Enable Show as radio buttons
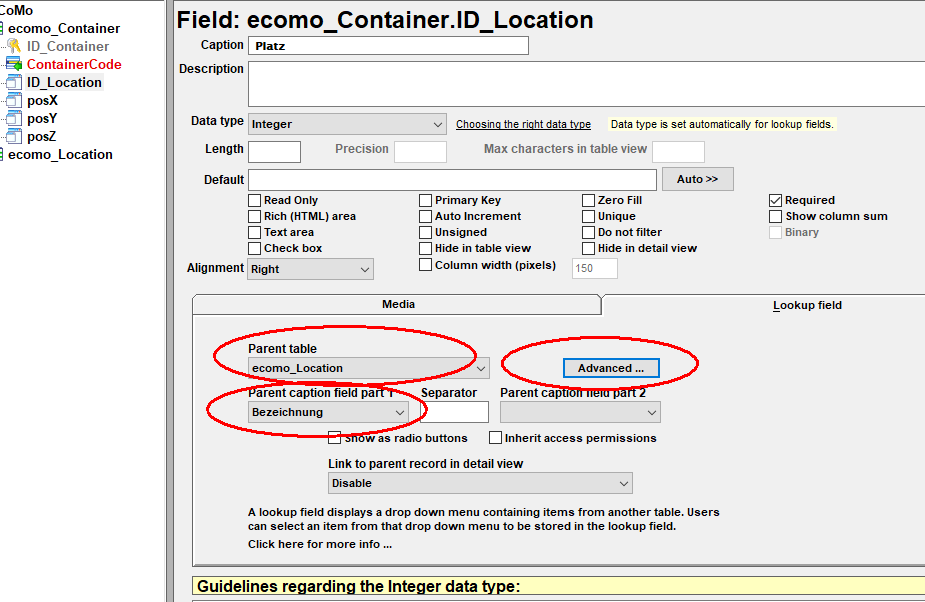Screen dimensions: 925x602 334,438
